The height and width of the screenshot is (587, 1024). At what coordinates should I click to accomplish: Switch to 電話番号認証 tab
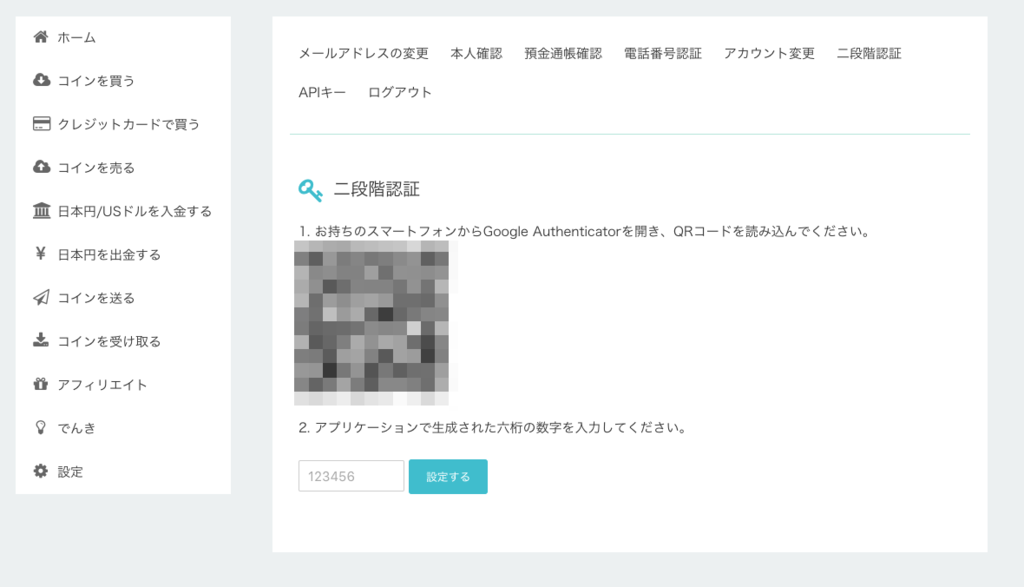[x=662, y=54]
